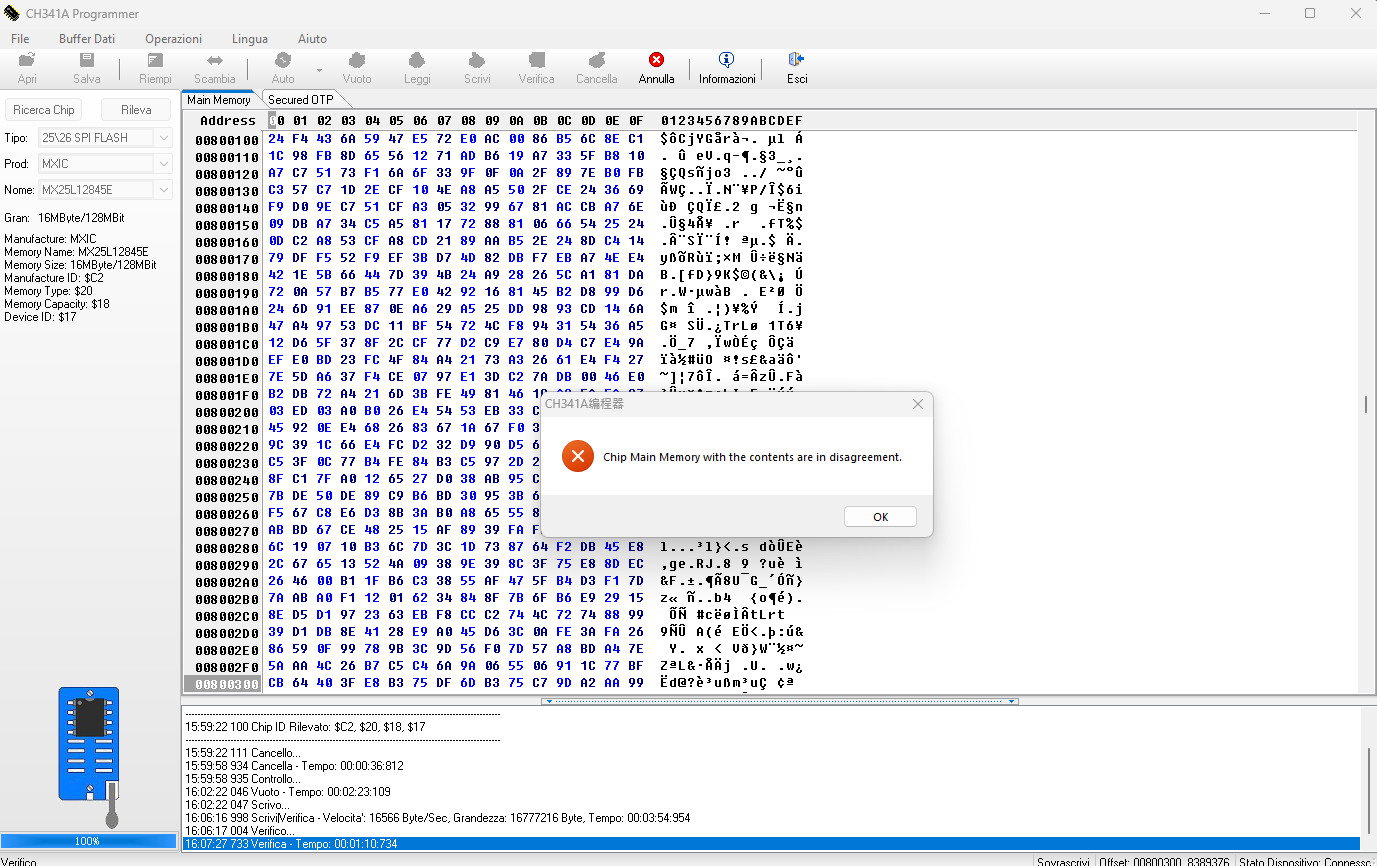
Task: Switch to the Main Memory tab
Action: coord(219,100)
